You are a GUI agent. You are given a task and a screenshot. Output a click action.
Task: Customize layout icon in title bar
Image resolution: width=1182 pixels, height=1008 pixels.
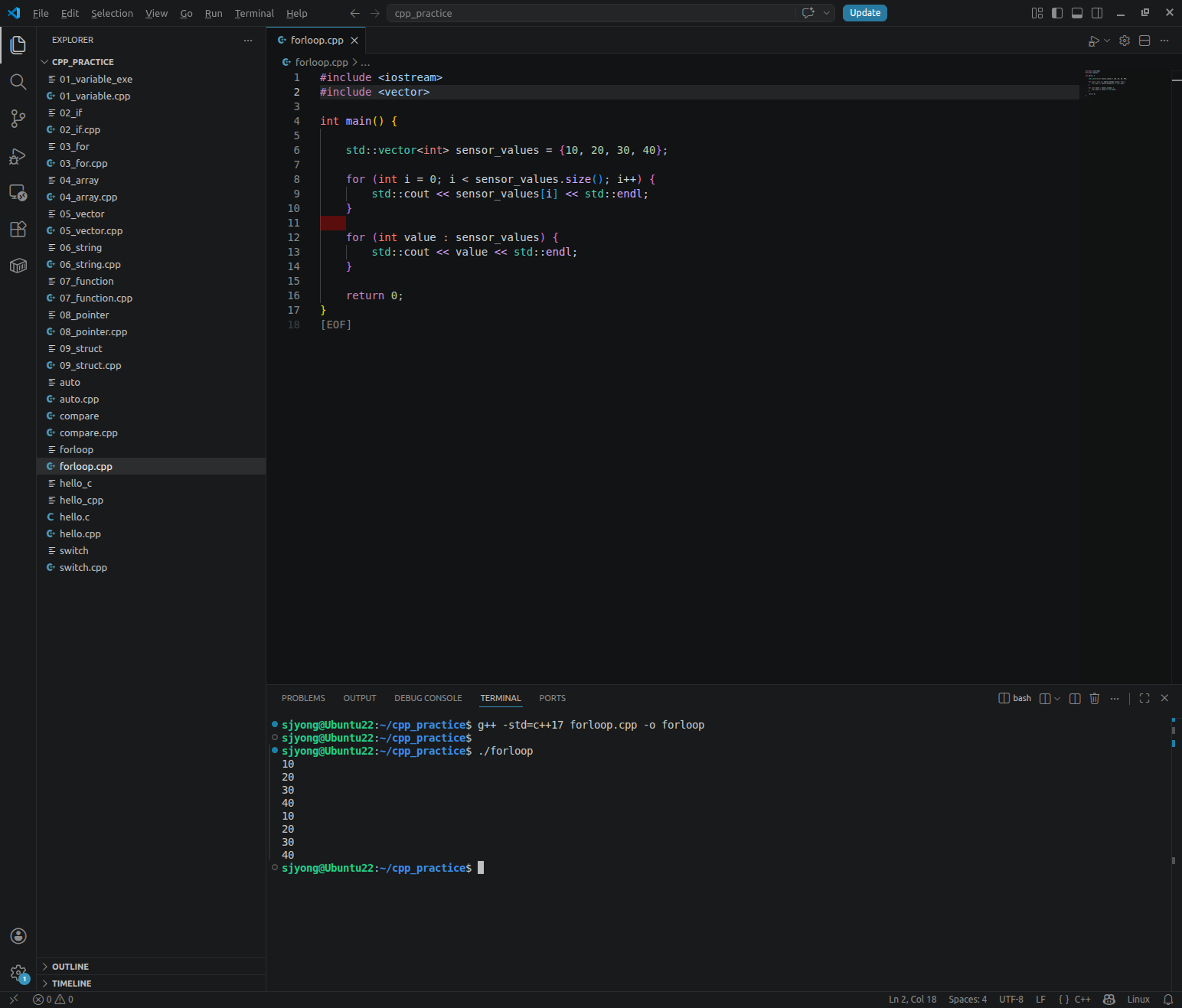tap(1037, 13)
